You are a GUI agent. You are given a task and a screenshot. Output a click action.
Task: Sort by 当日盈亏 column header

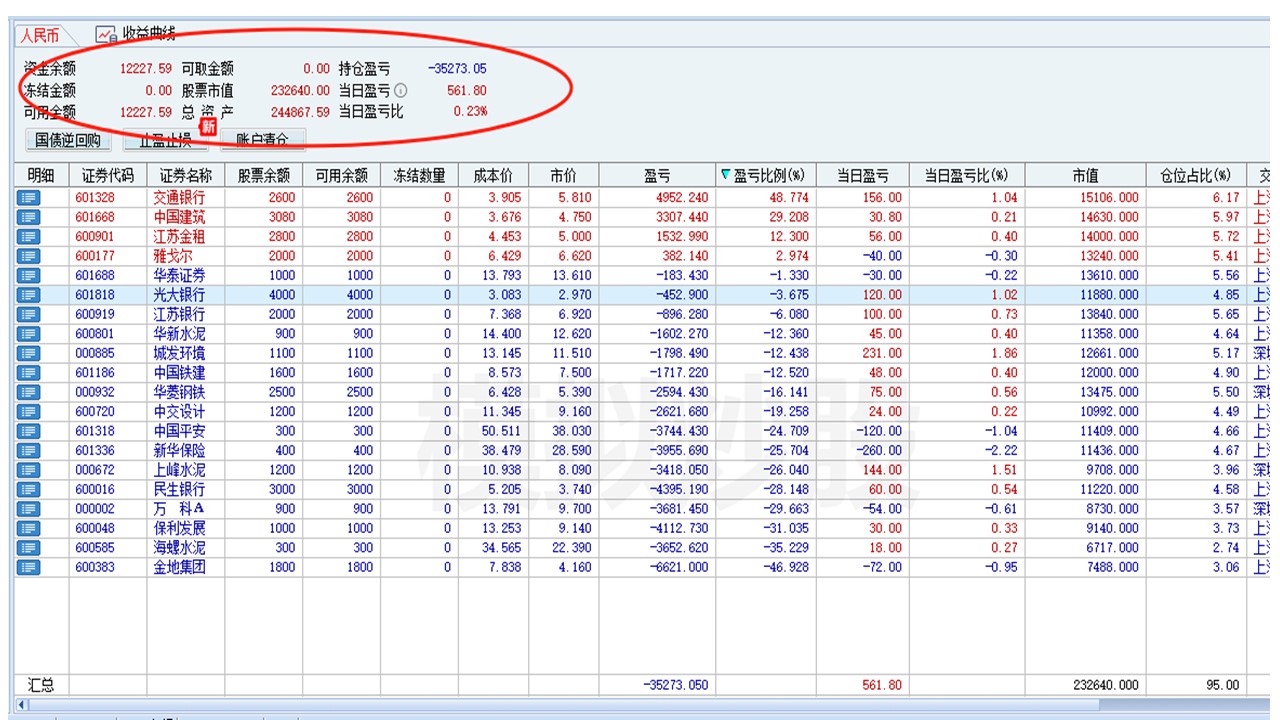864,176
